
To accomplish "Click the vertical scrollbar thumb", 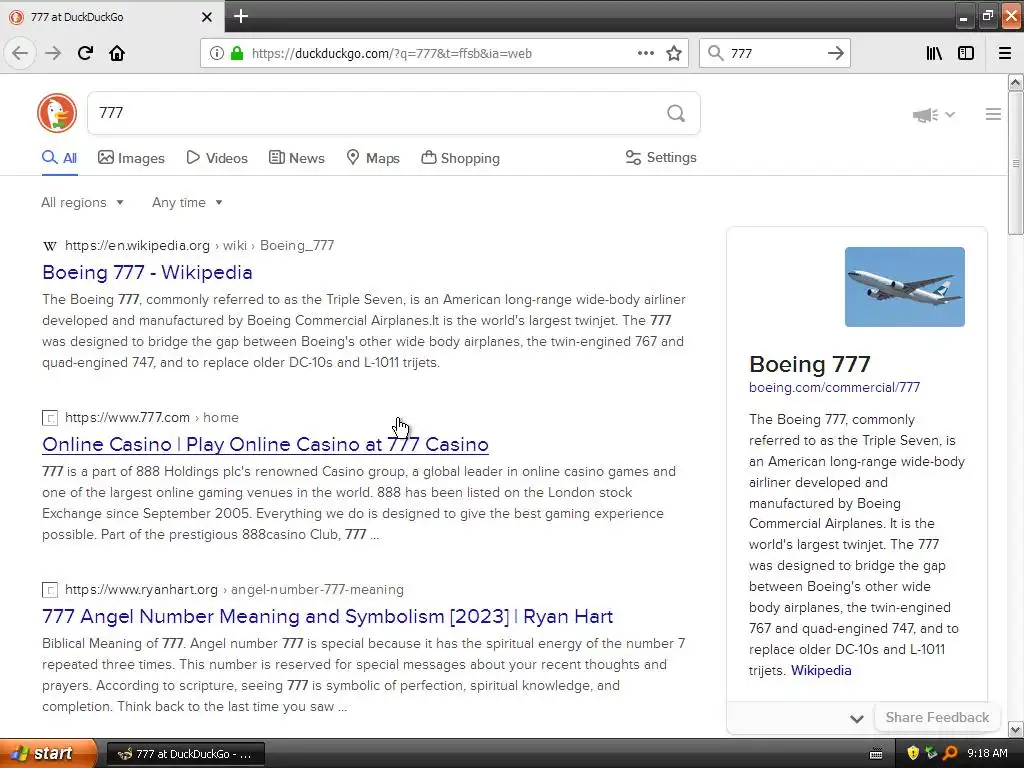I will pos(1016,163).
